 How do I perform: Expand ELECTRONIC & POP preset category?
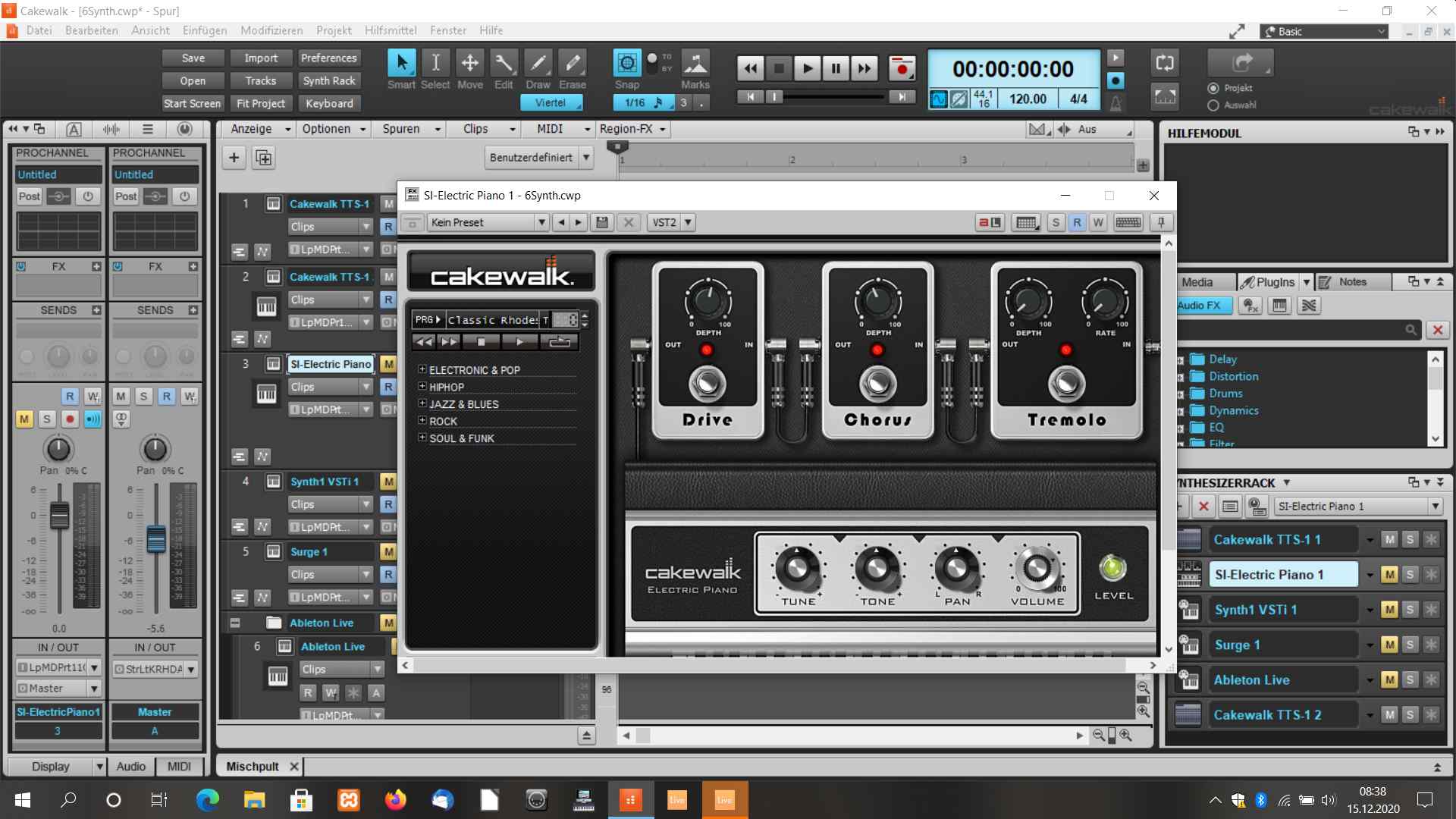click(422, 369)
